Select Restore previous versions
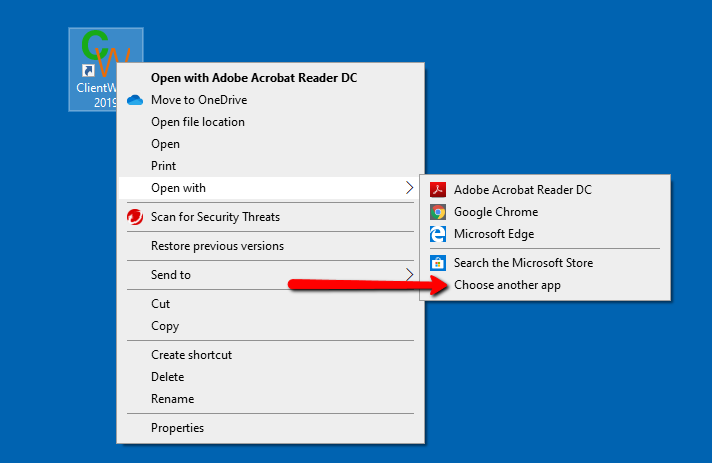712x463 pixels. tap(271, 246)
